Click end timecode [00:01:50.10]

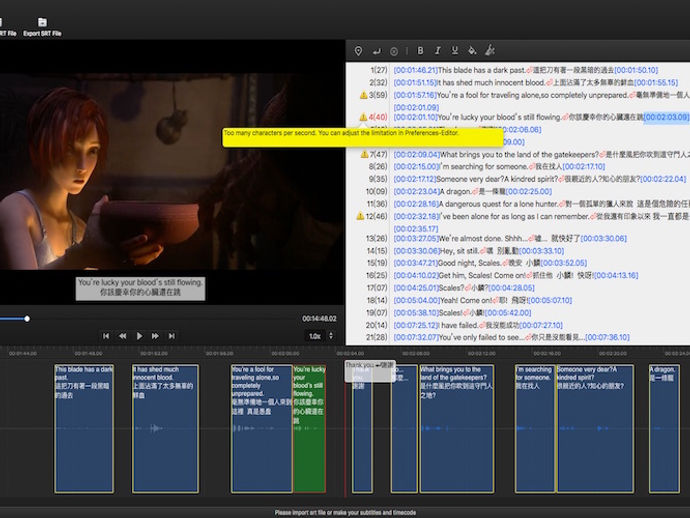[x=636, y=70]
